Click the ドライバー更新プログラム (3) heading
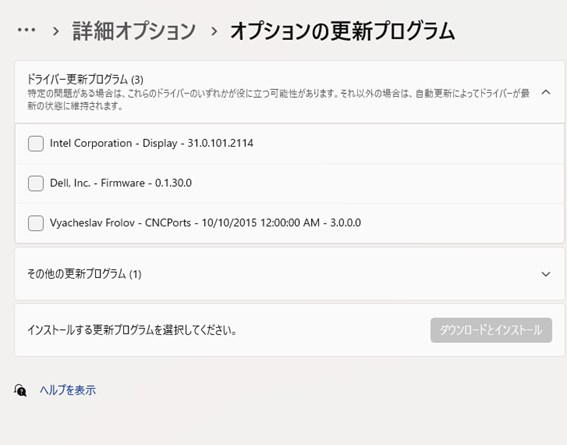 pos(85,79)
